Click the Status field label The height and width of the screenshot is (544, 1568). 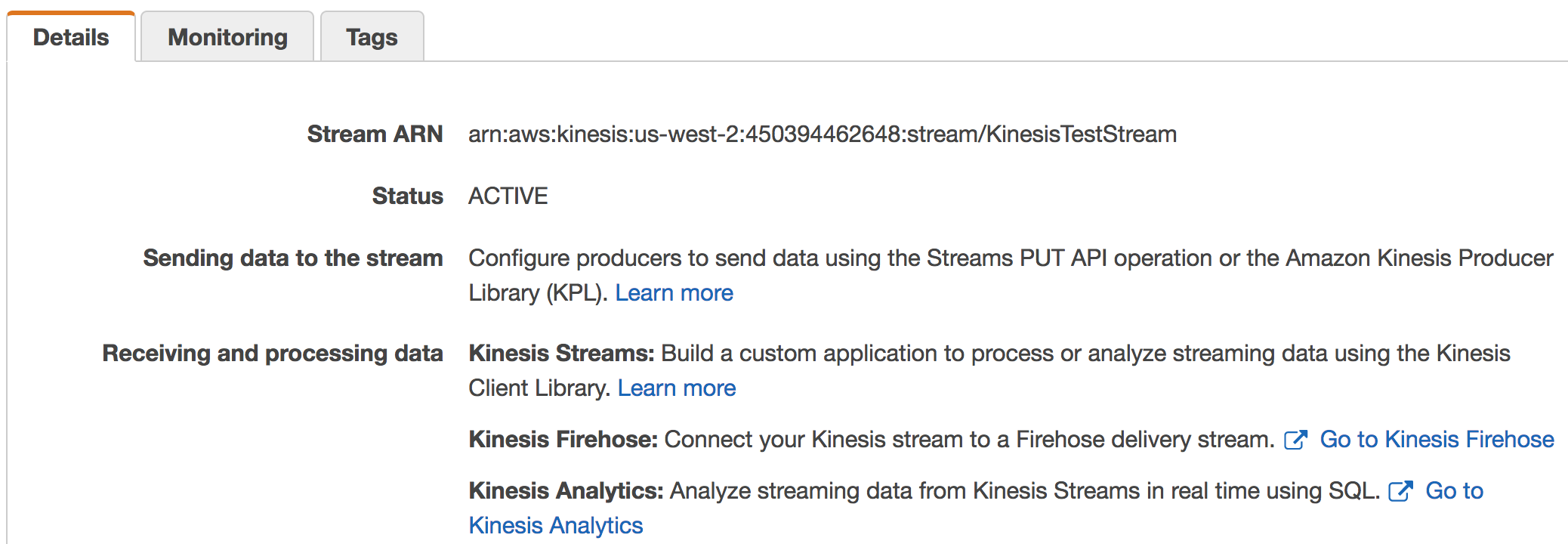pyautogui.click(x=408, y=196)
